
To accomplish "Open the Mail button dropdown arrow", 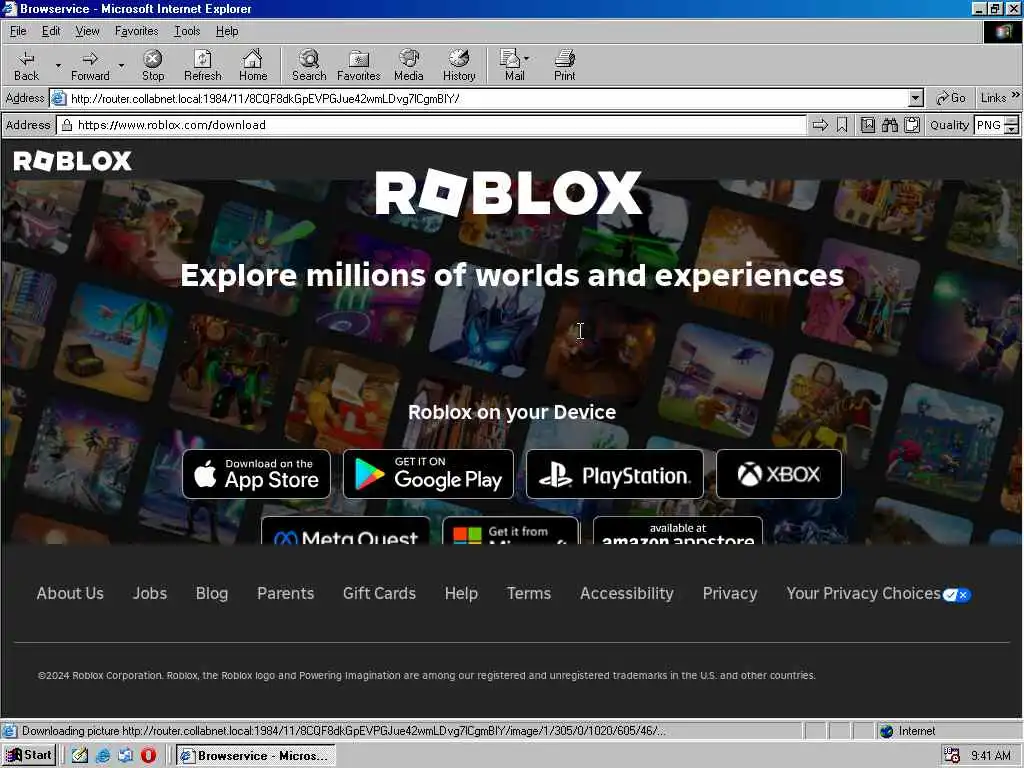I will (527, 58).
